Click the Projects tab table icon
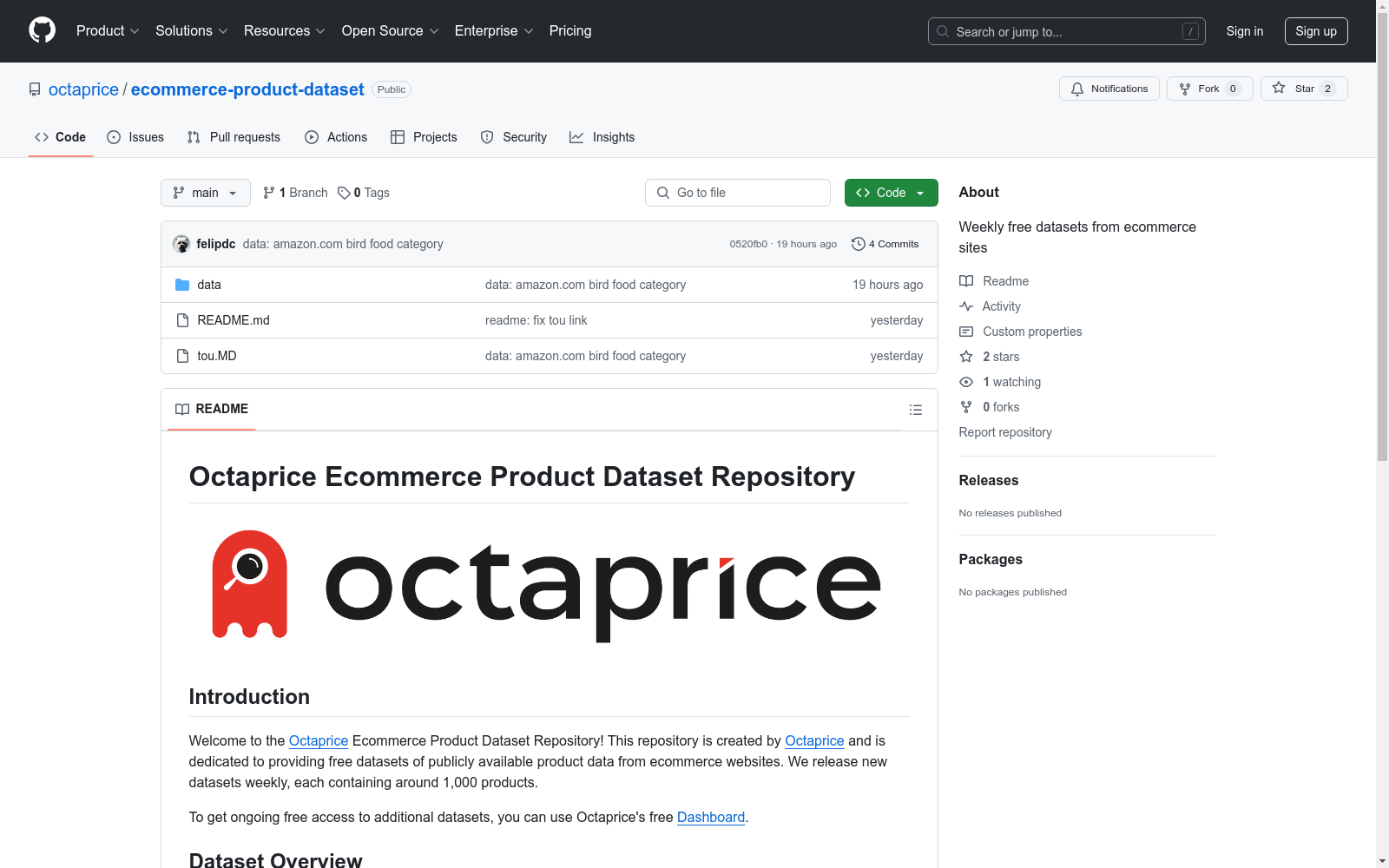 click(398, 137)
